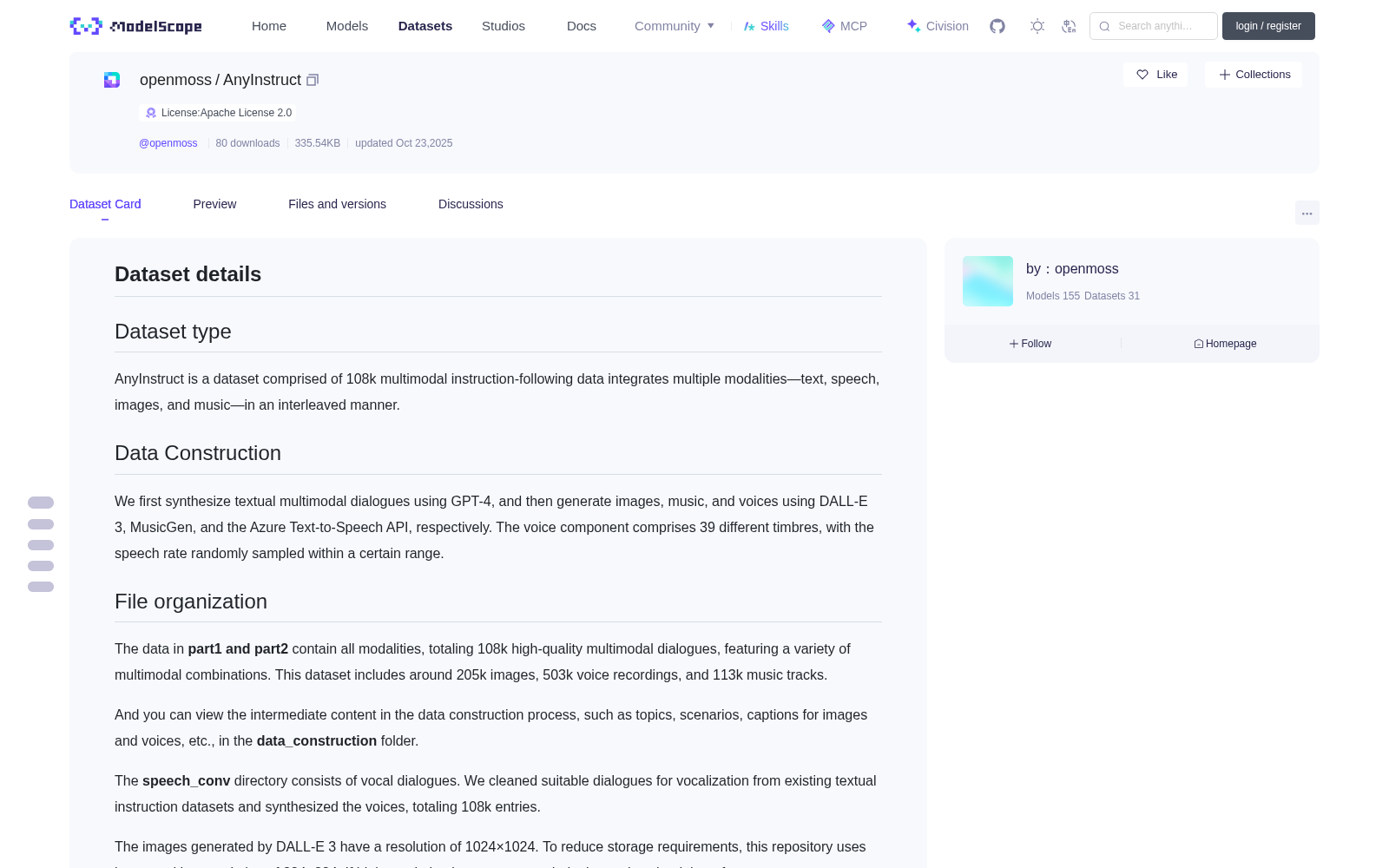1389x868 pixels.
Task: Open Docs in the top navigation
Action: coord(582,26)
